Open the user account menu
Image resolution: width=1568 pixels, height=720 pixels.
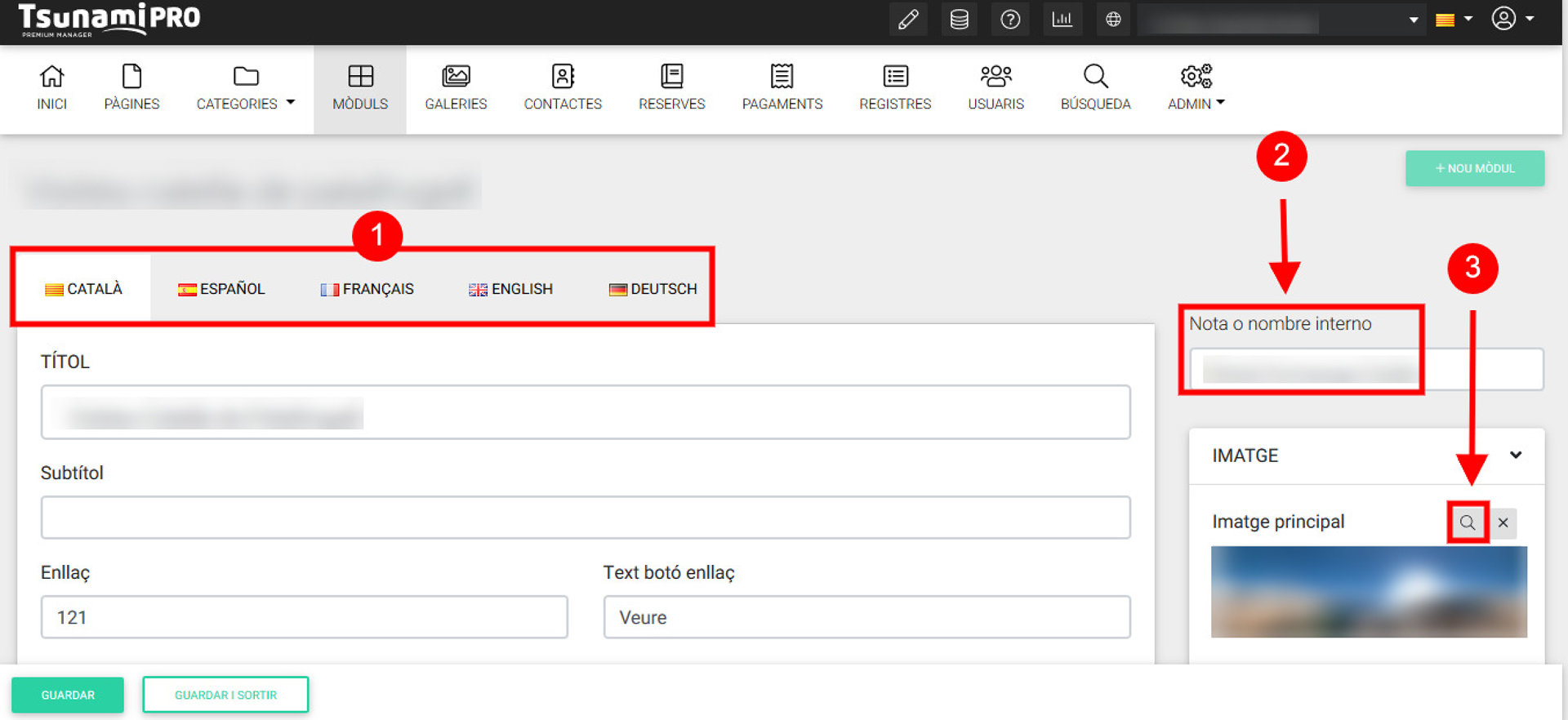[x=1512, y=19]
